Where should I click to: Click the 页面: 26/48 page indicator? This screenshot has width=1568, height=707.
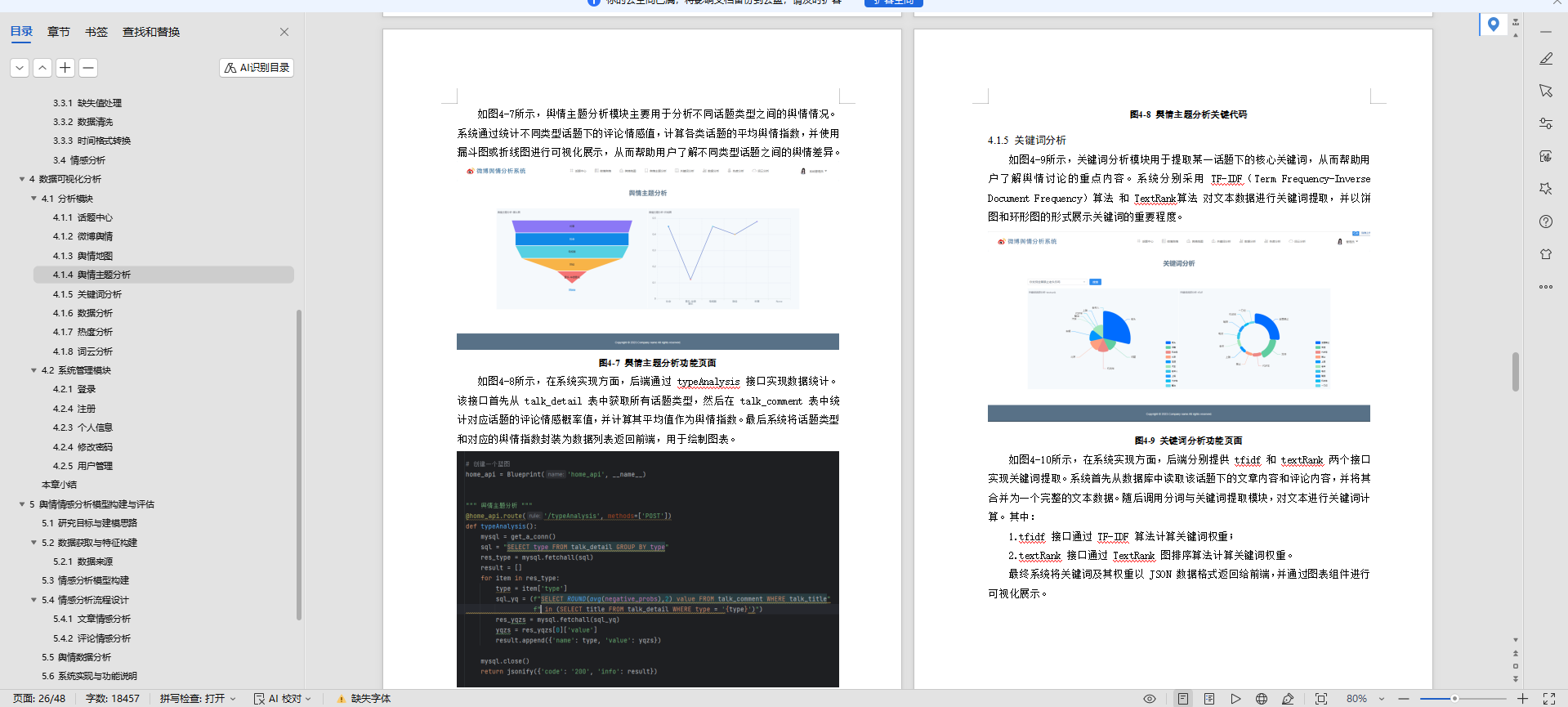click(39, 699)
